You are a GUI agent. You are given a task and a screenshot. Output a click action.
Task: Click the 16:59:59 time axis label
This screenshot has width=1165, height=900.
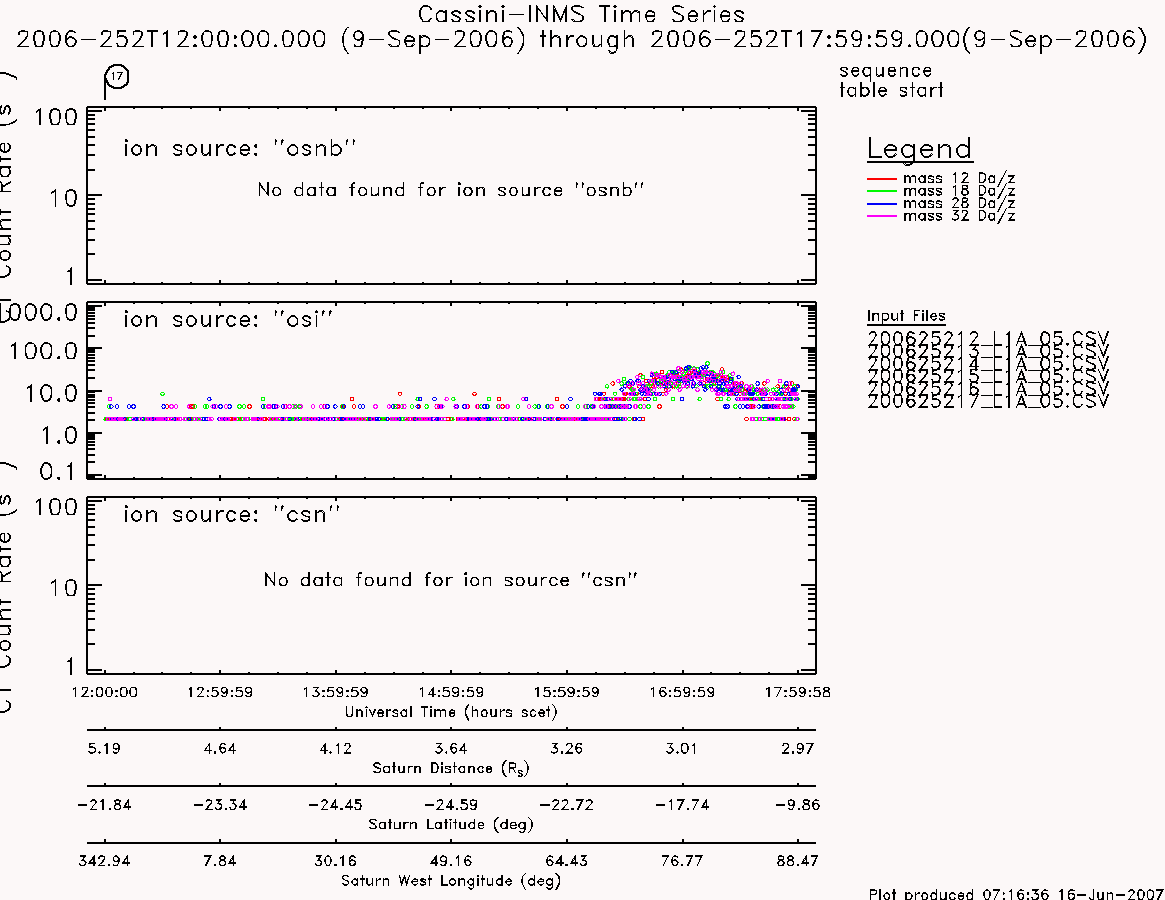[x=682, y=692]
